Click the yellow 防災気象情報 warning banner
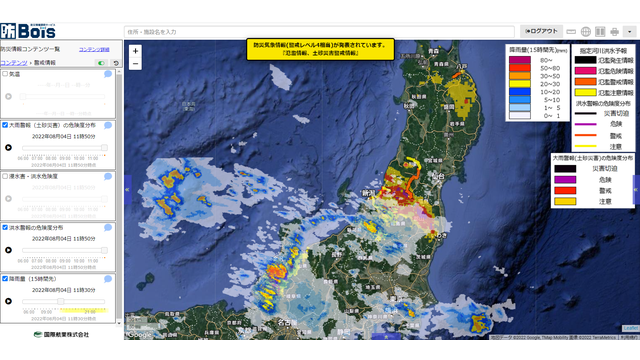 (x=320, y=49)
